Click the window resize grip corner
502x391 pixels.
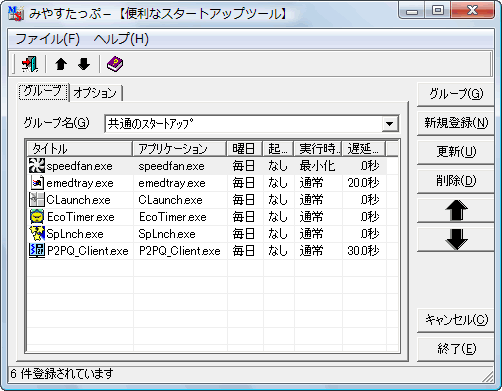tap(488, 376)
